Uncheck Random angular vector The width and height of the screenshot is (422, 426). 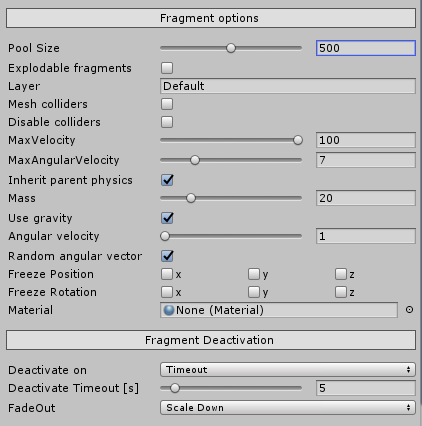click(167, 256)
